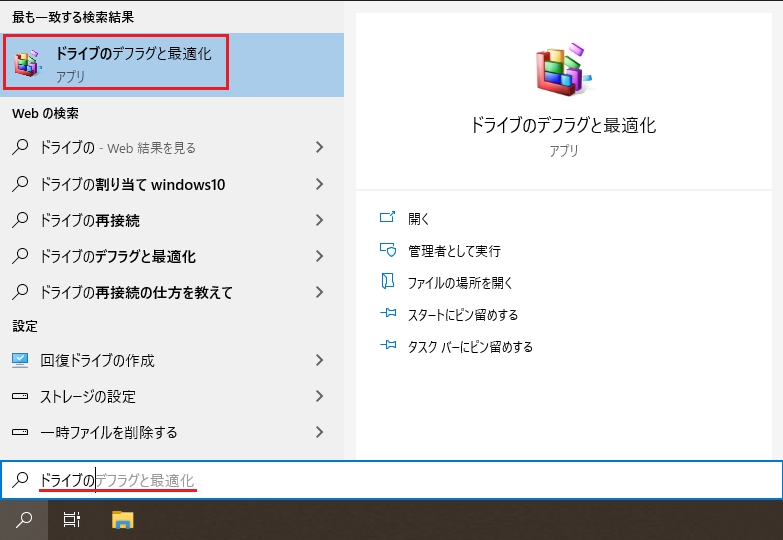
Task: Click the large defrag app icon in preview pane
Action: [563, 71]
